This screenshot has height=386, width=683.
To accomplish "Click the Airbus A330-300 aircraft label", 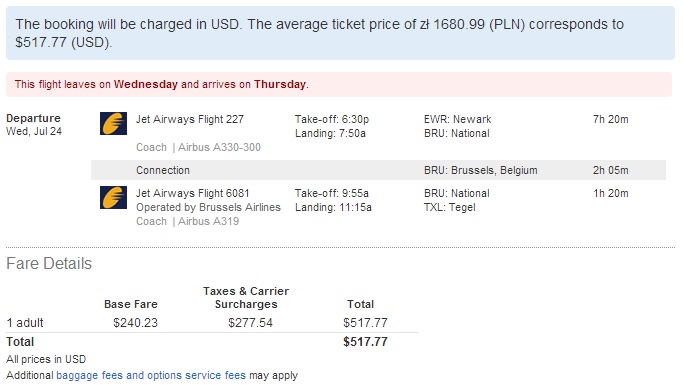I will point(219,147).
